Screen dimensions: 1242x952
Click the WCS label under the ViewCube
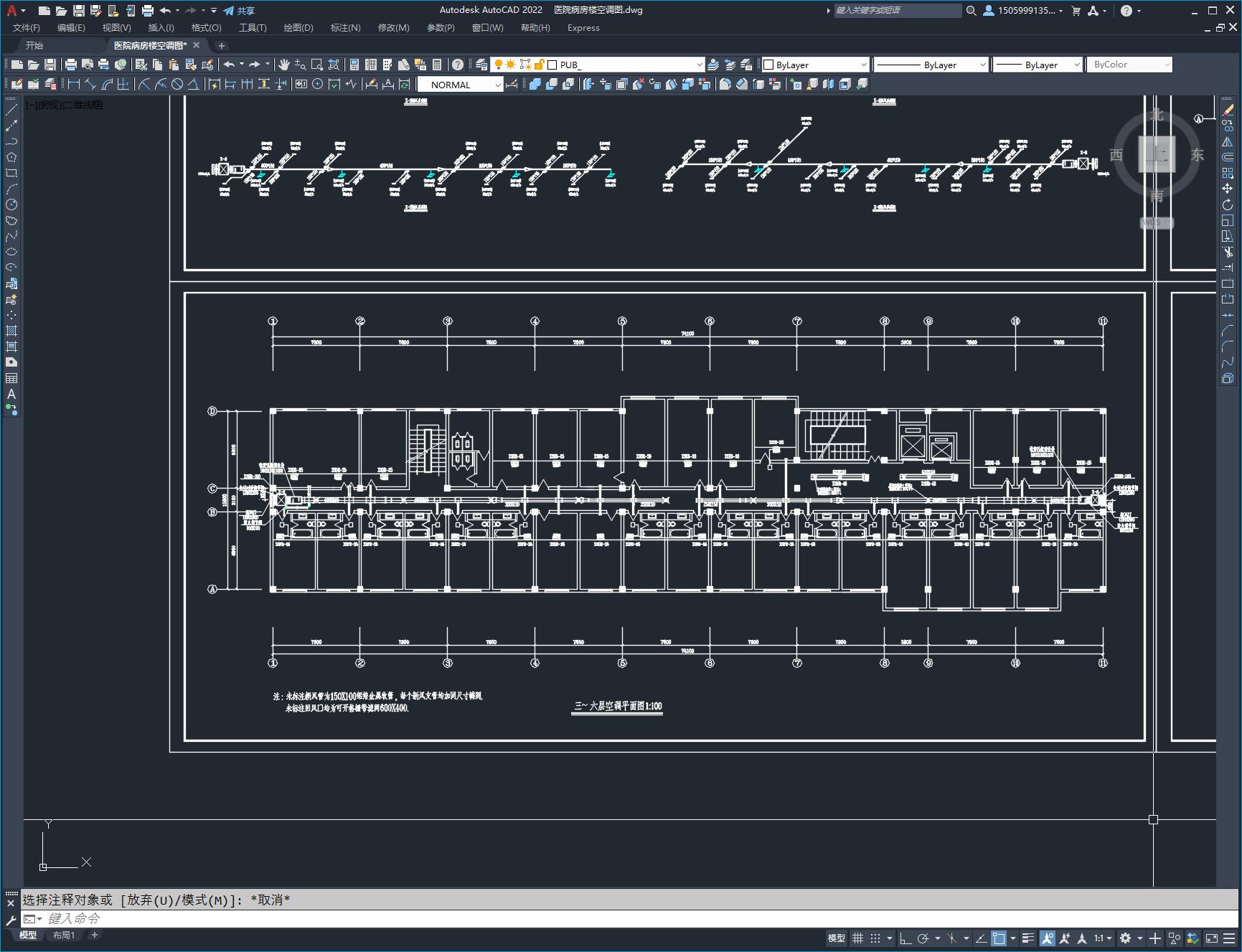(x=1156, y=222)
